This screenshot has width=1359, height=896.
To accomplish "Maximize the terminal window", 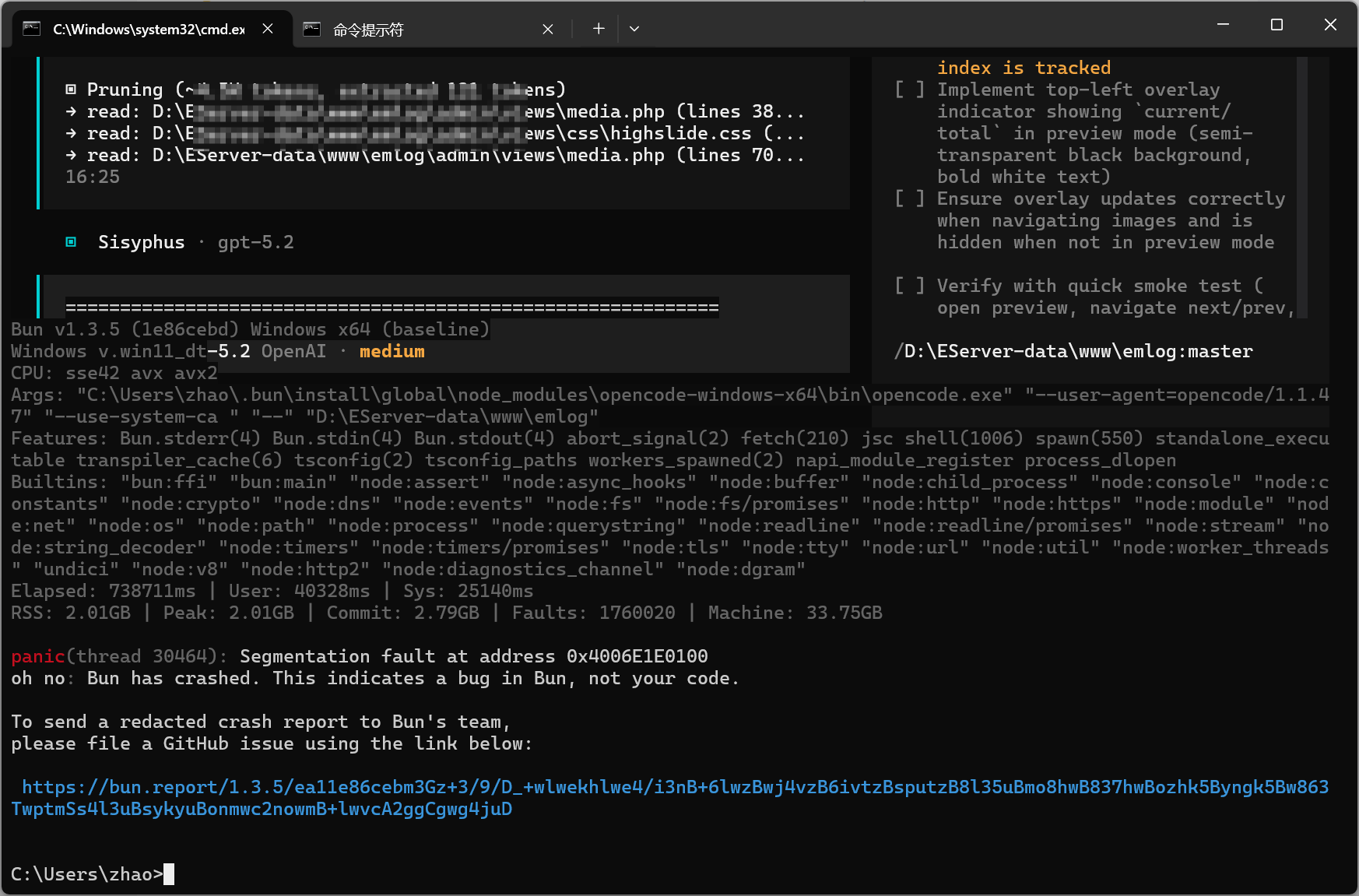I will pyautogui.click(x=1276, y=25).
